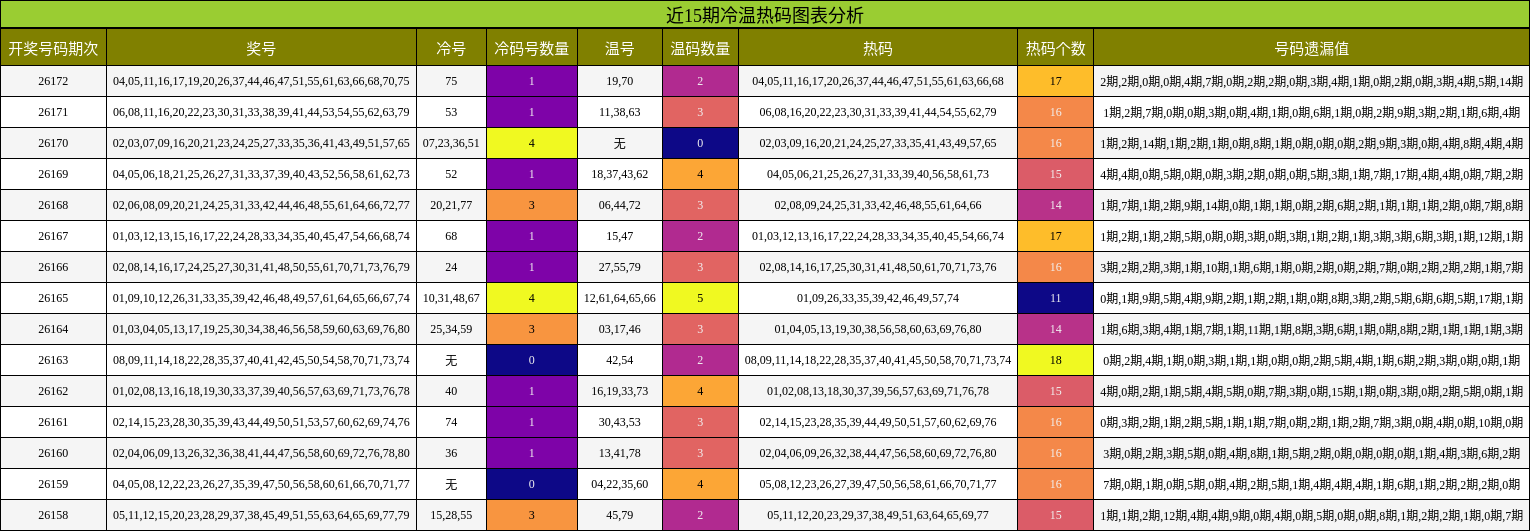Click the orange cold count 3 in row 26168
This screenshot has height=531, width=1530.
531,205
